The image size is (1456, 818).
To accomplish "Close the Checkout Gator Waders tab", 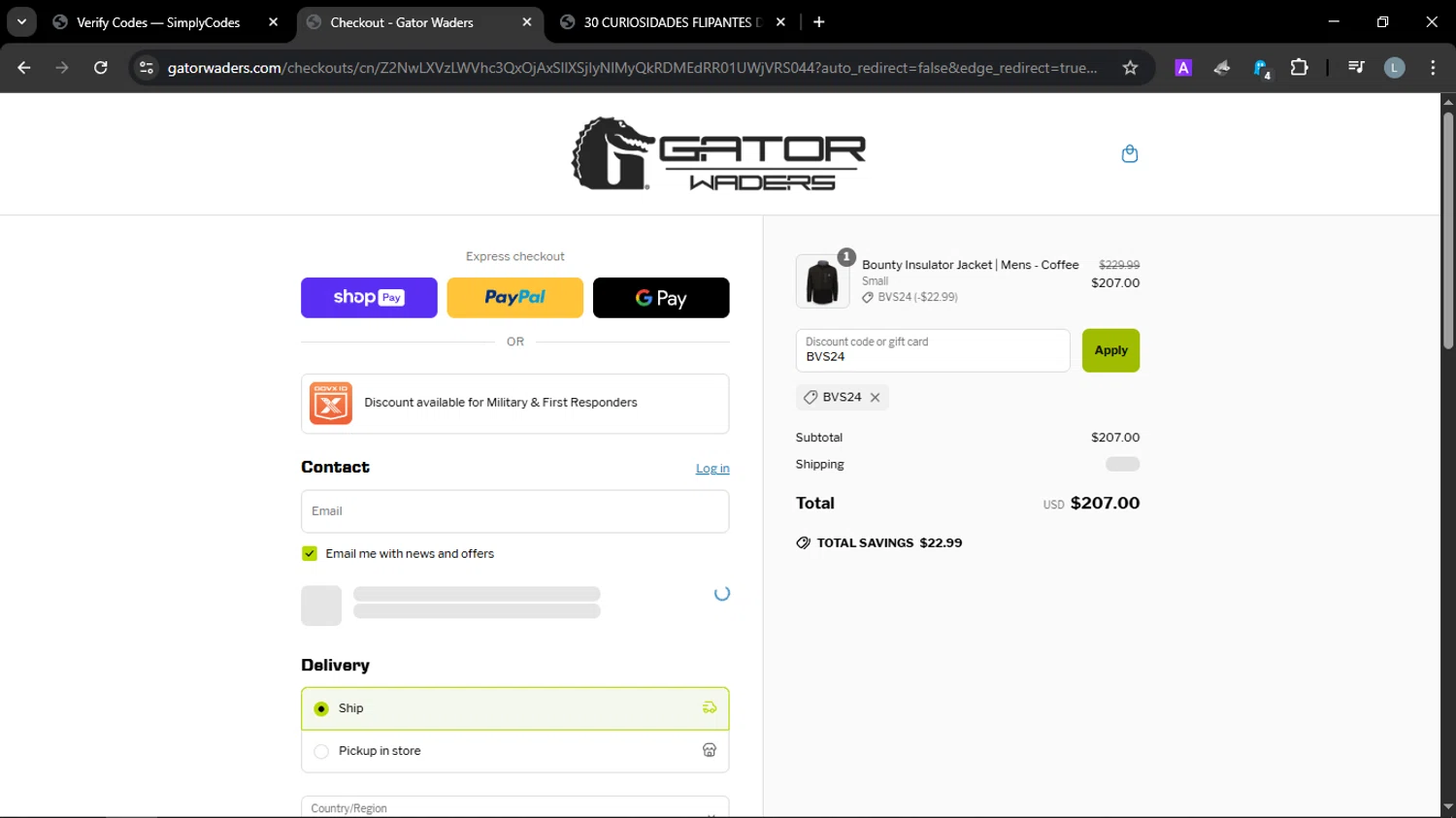I will (x=526, y=21).
